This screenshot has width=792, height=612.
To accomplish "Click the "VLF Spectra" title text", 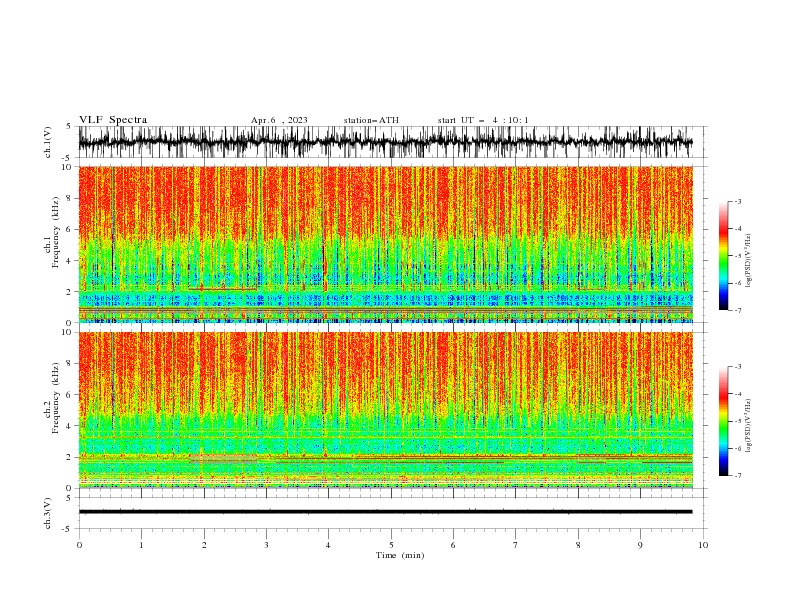I will [x=113, y=120].
